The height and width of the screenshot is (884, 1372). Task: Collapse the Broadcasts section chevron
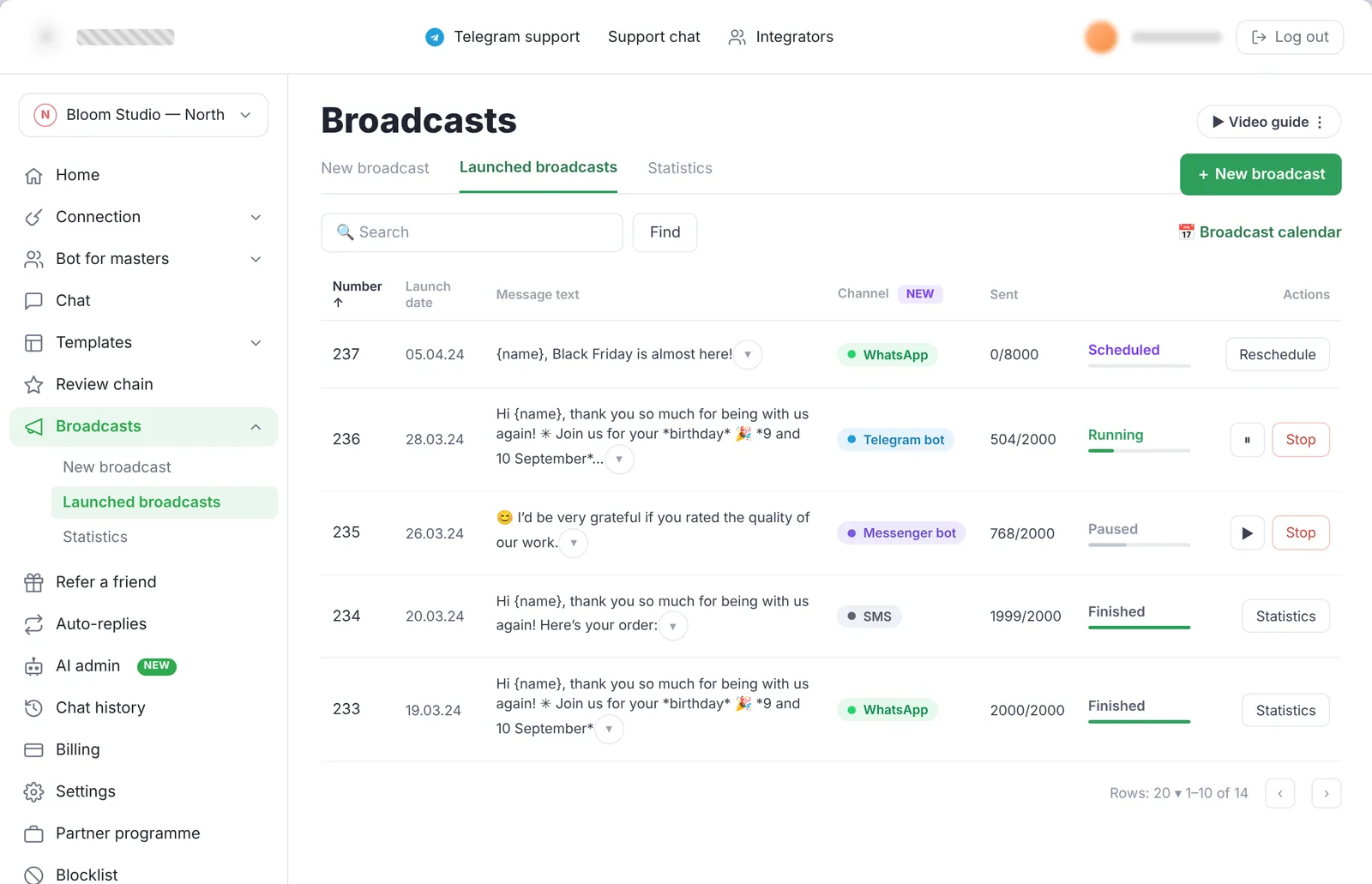click(256, 427)
